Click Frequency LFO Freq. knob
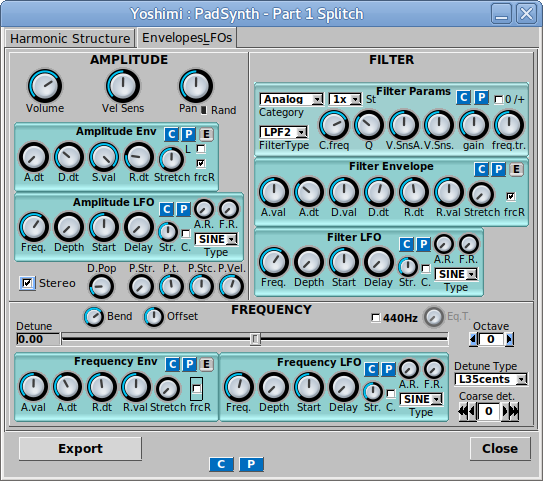Viewport: 543px width, 481px height. (x=239, y=387)
